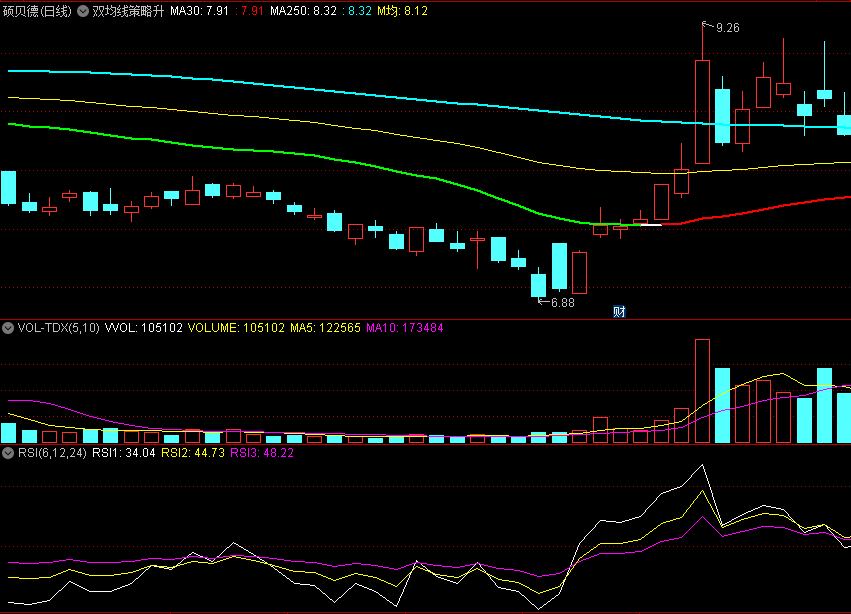Click the VVOL: 105102 value
This screenshot has height=614, width=851.
click(x=144, y=328)
